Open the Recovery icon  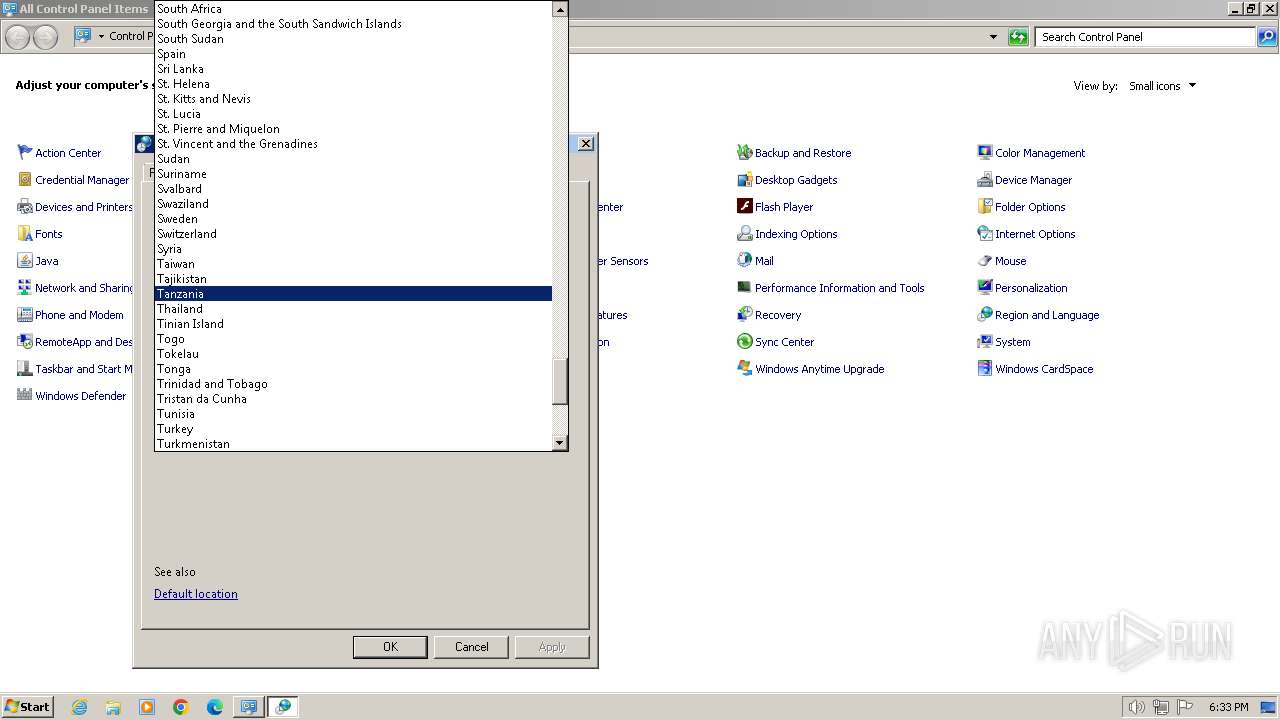pos(744,314)
